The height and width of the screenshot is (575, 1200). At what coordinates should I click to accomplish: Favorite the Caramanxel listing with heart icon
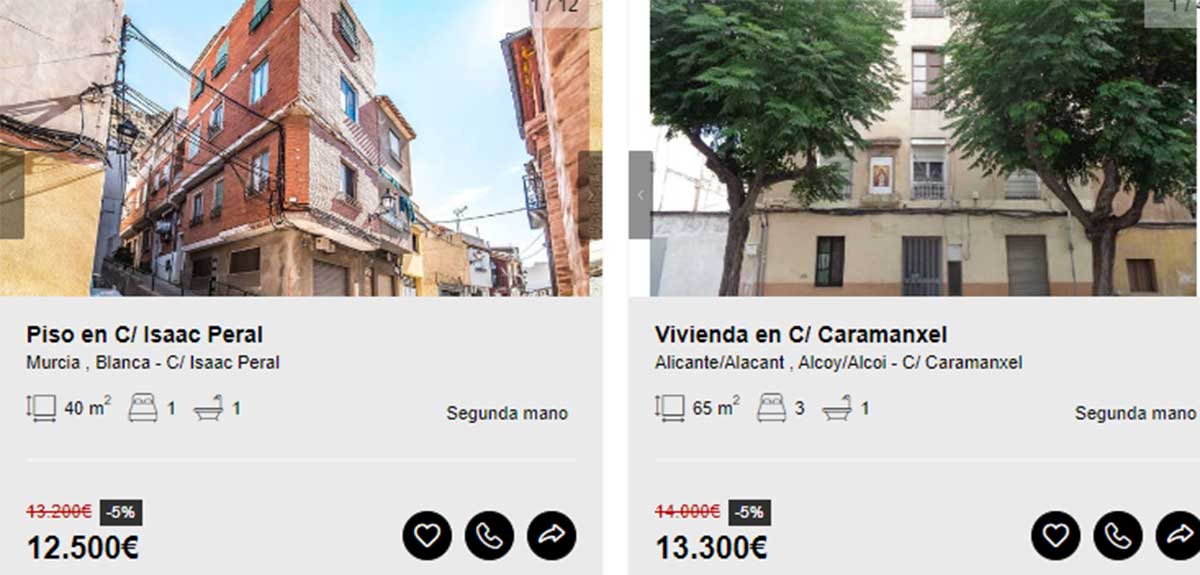[x=1056, y=536]
